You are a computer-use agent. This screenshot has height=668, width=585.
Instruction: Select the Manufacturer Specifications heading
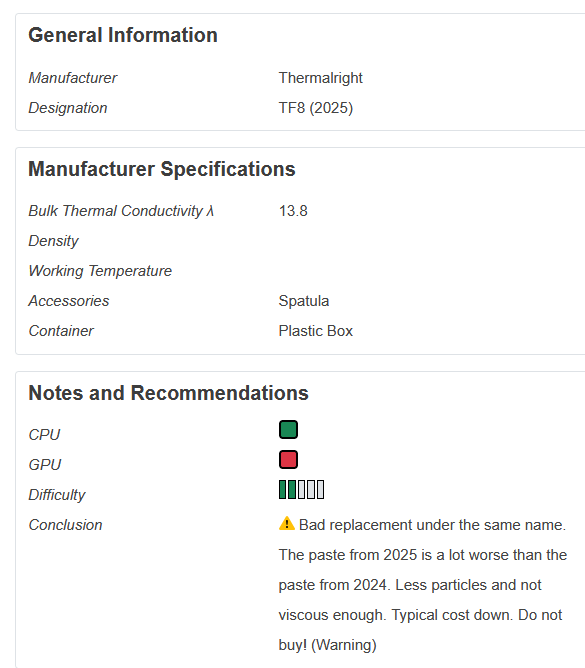[162, 169]
